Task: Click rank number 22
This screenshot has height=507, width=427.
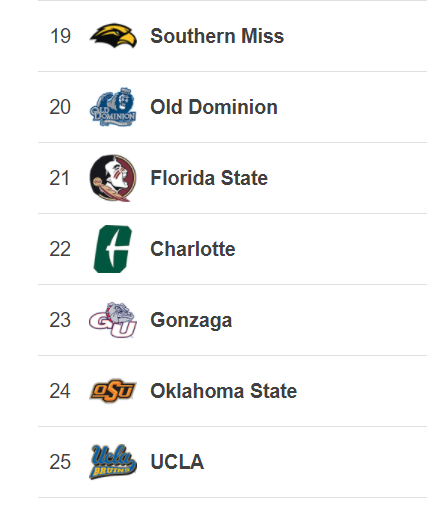Action: pyautogui.click(x=60, y=249)
